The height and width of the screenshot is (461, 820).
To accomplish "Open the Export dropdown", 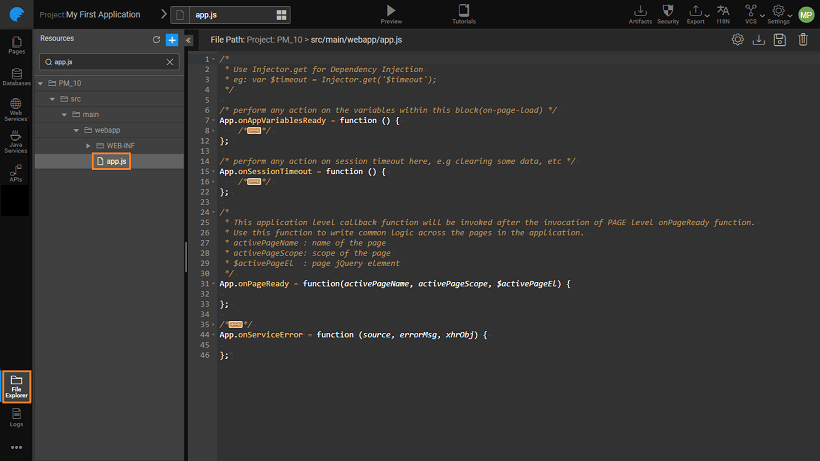I will point(696,14).
